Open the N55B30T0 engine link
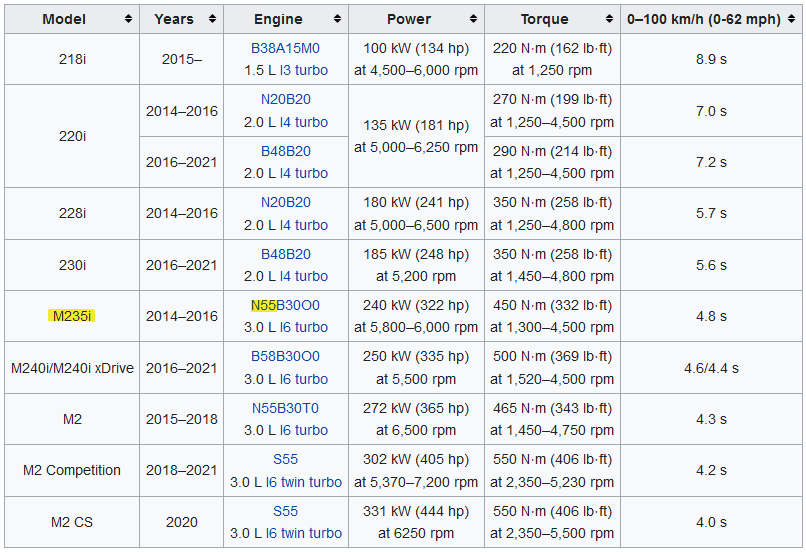Screen dimensions: 806x552 point(285,408)
